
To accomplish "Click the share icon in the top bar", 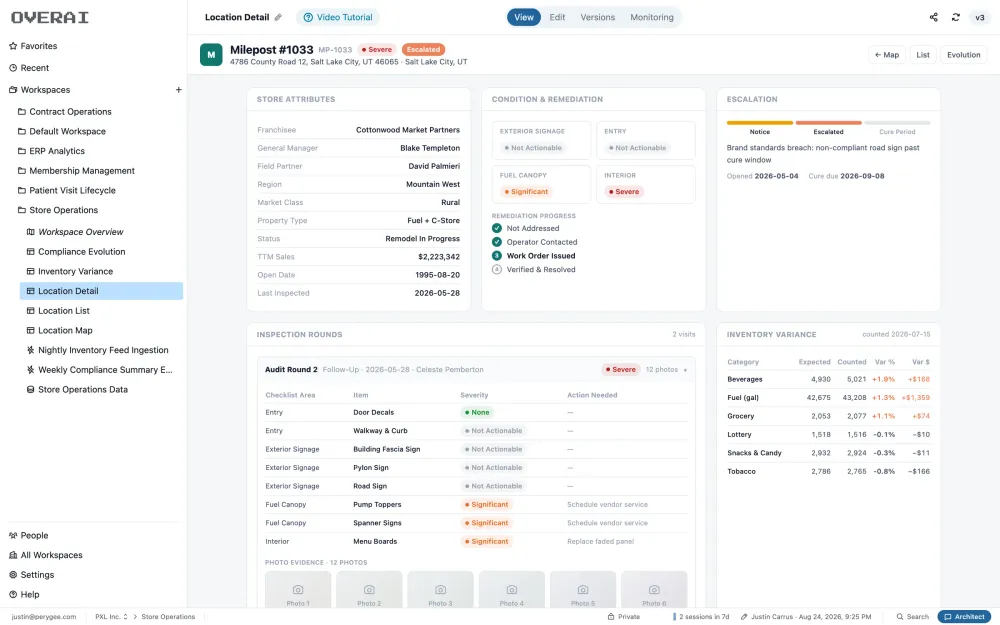I will click(x=934, y=17).
